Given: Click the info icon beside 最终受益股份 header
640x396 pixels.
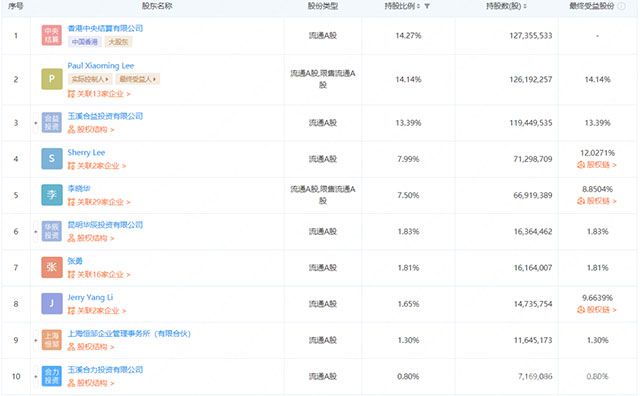Looking at the screenshot, I should click(x=621, y=6).
